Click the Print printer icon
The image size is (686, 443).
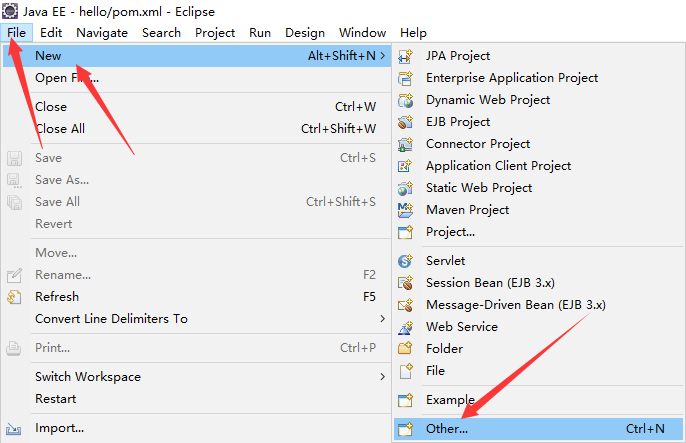tap(14, 348)
